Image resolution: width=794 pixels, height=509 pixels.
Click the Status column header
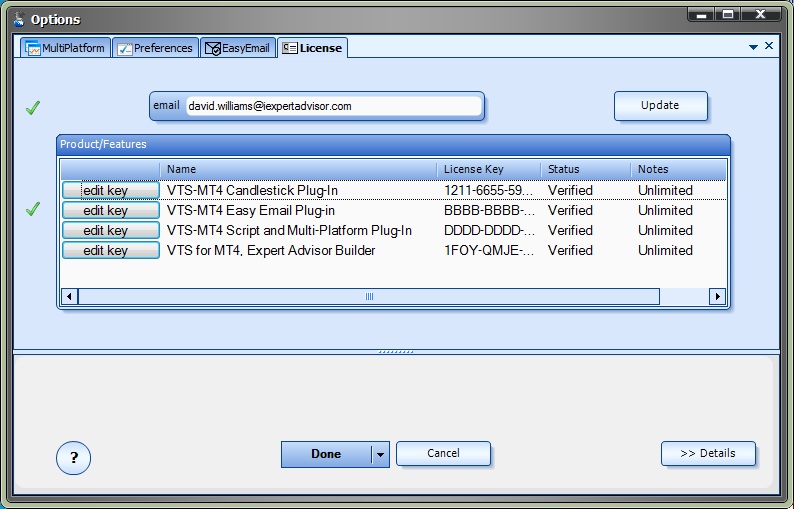coord(586,169)
